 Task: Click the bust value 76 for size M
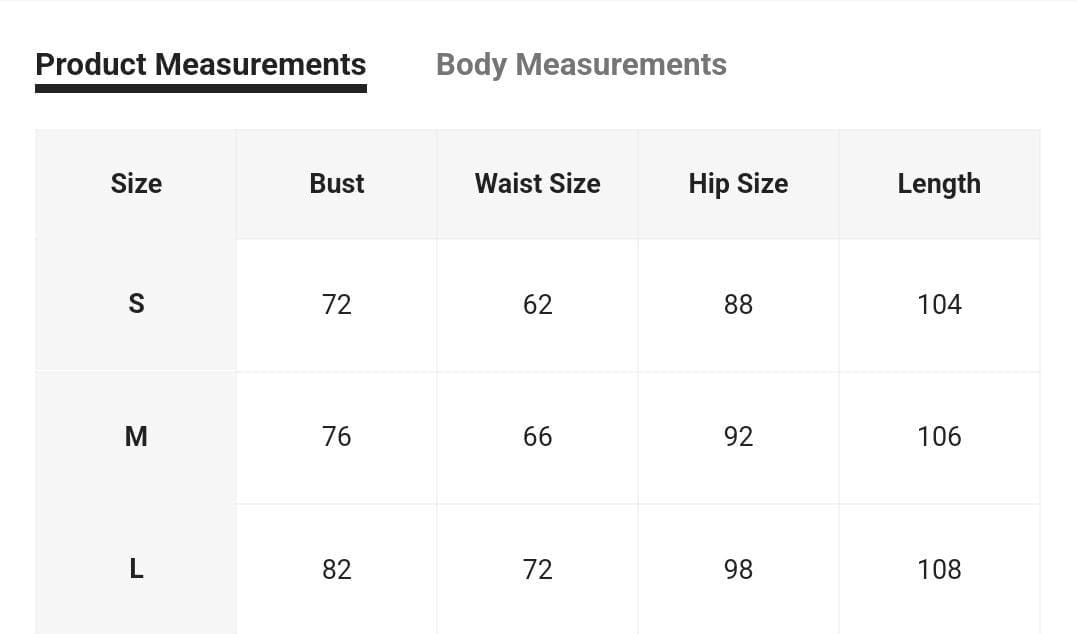(x=337, y=436)
